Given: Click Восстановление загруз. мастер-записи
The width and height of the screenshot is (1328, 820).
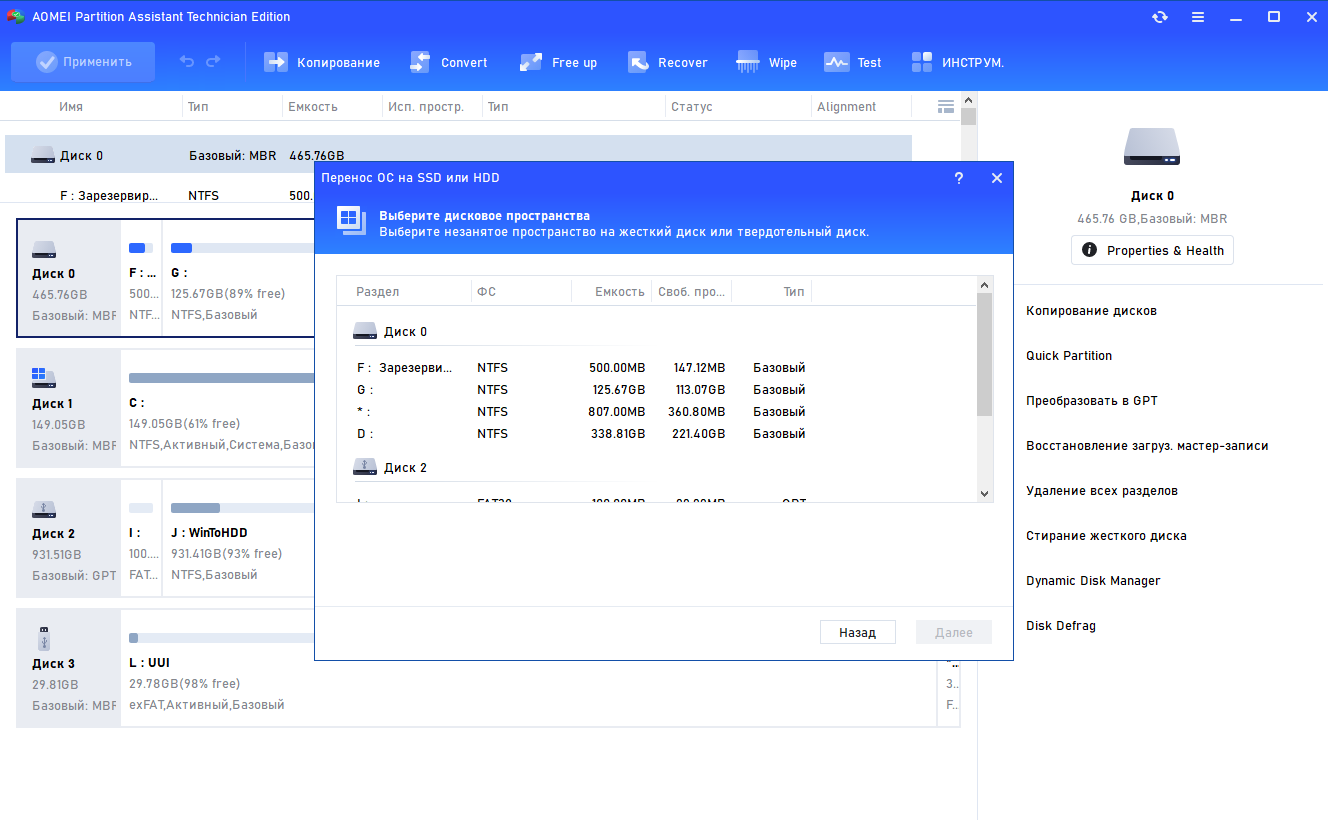Looking at the screenshot, I should [1147, 446].
